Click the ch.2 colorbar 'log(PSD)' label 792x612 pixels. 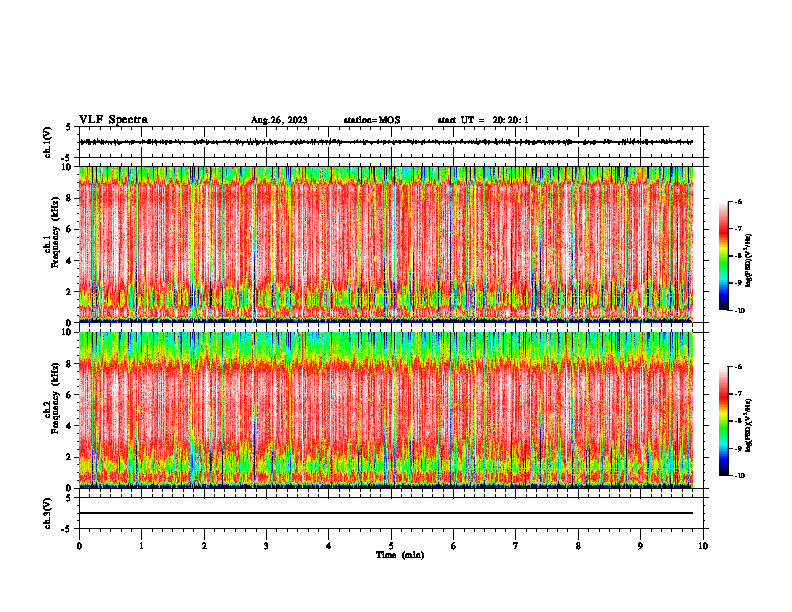748,425
